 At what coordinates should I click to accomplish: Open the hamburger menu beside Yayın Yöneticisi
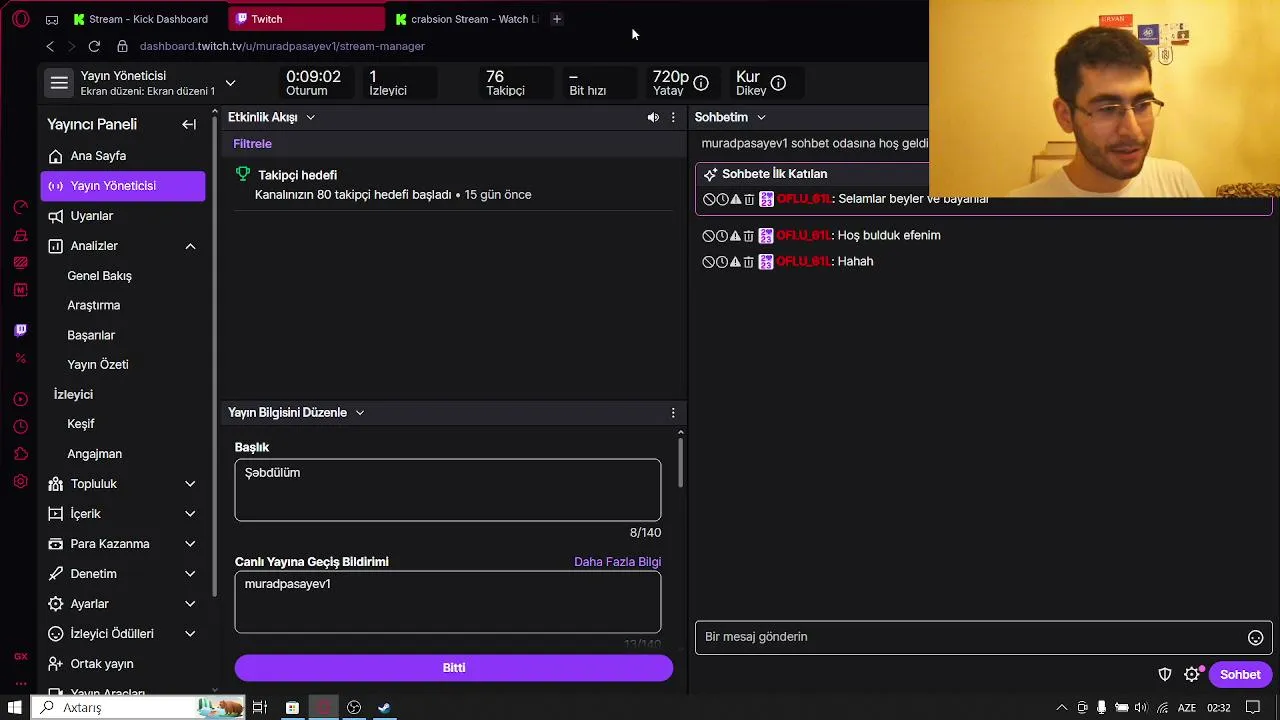(59, 83)
